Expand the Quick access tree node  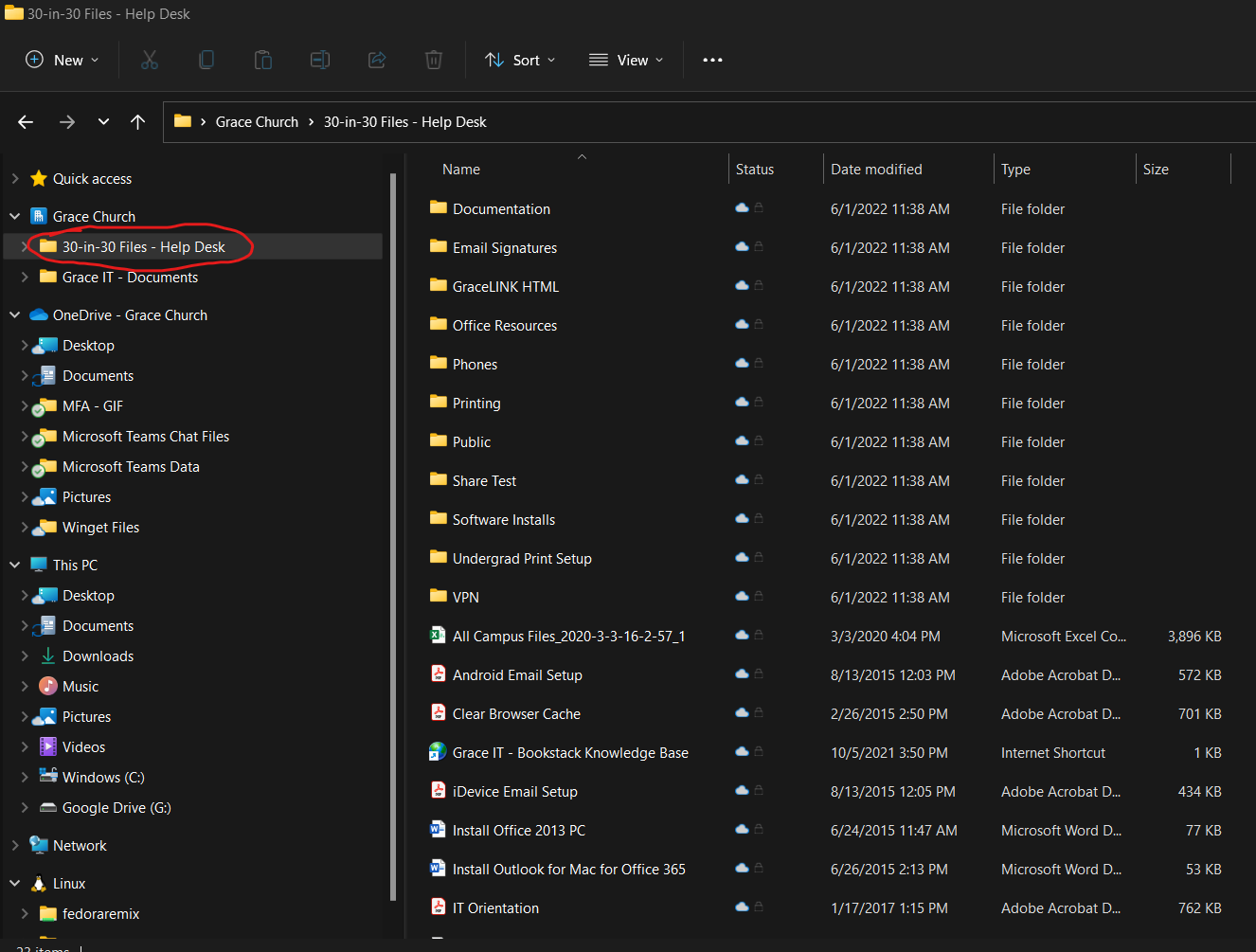(14, 178)
